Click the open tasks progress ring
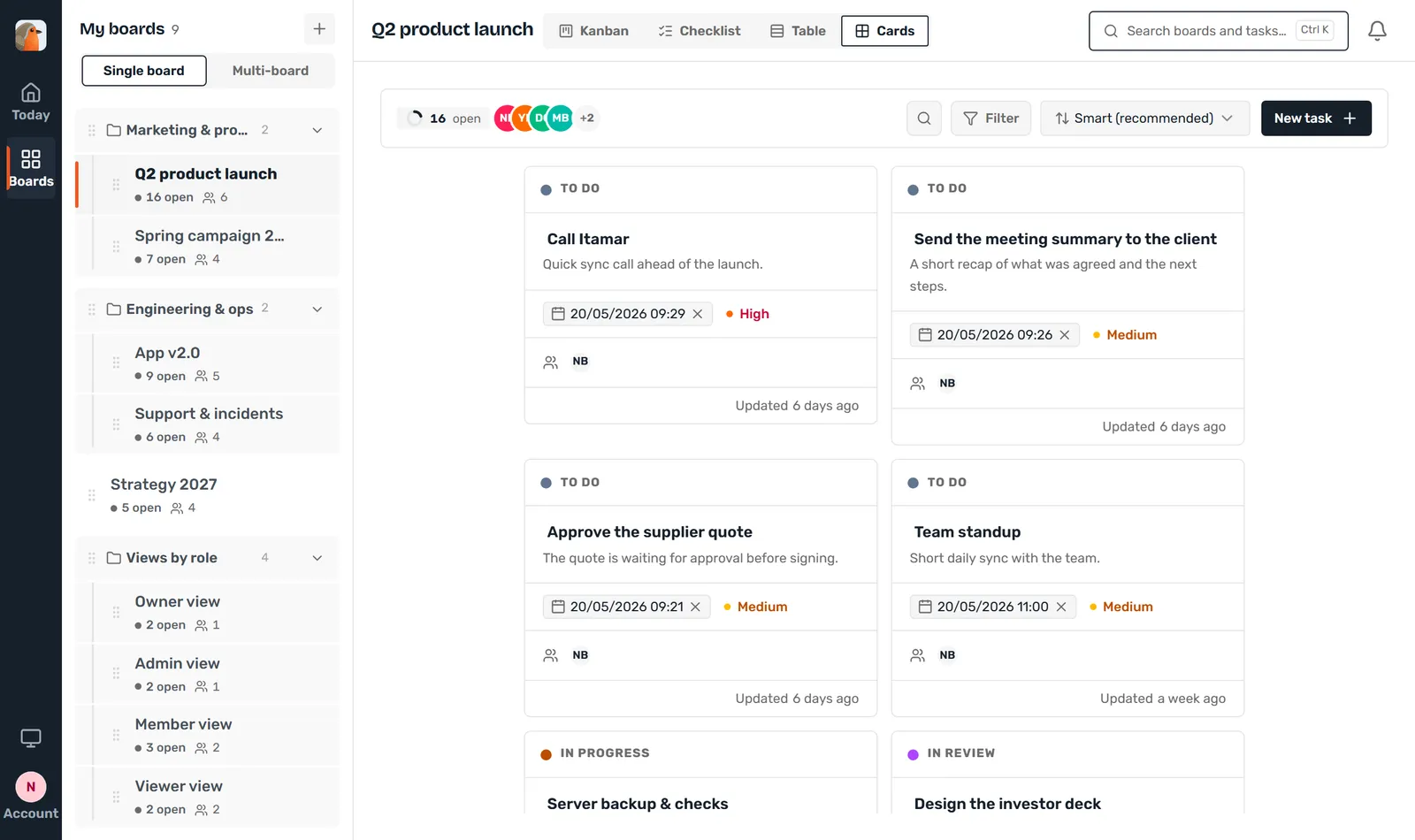 415,118
